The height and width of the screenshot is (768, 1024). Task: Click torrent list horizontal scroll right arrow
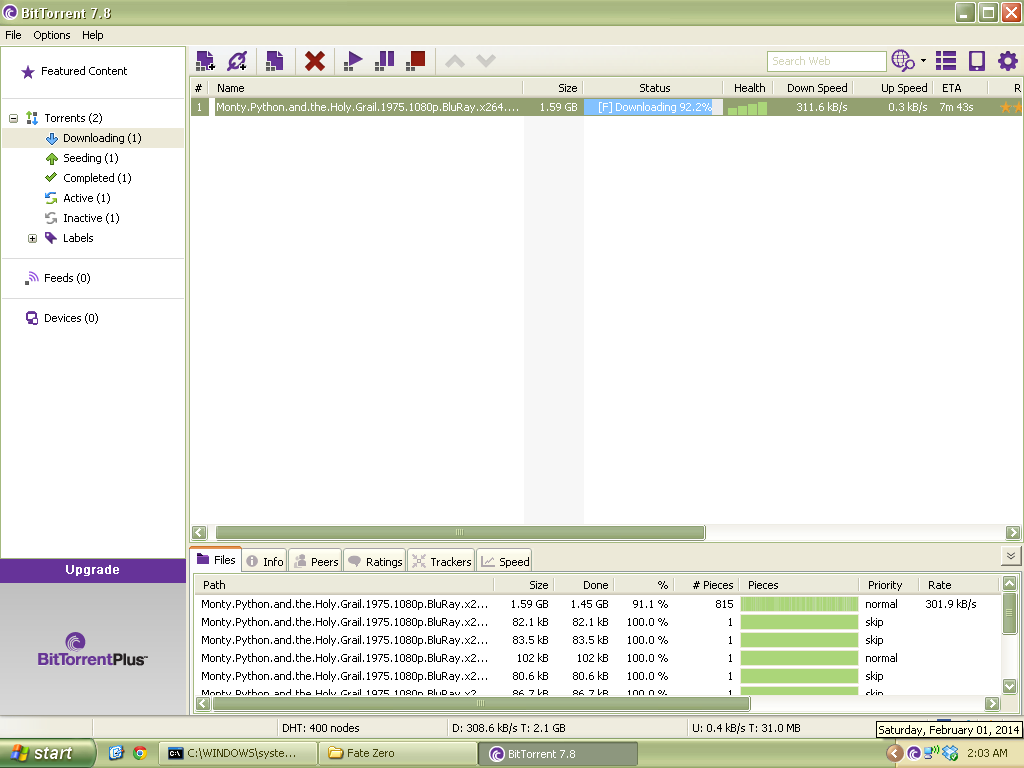pos(1013,533)
